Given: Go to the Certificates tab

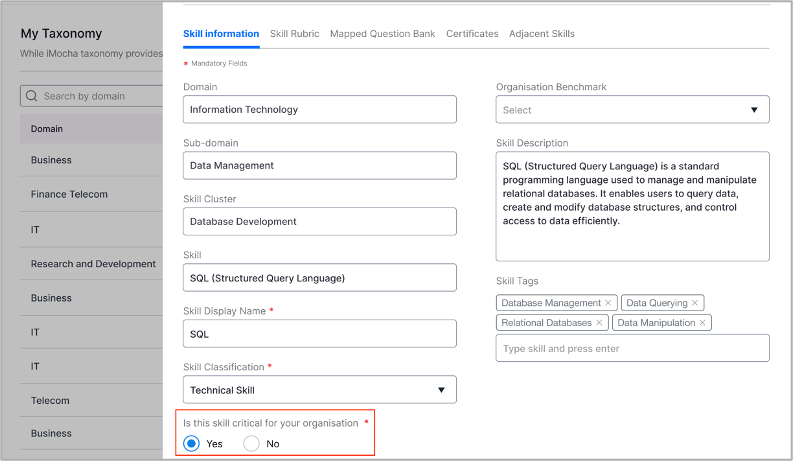Looking at the screenshot, I should (472, 34).
